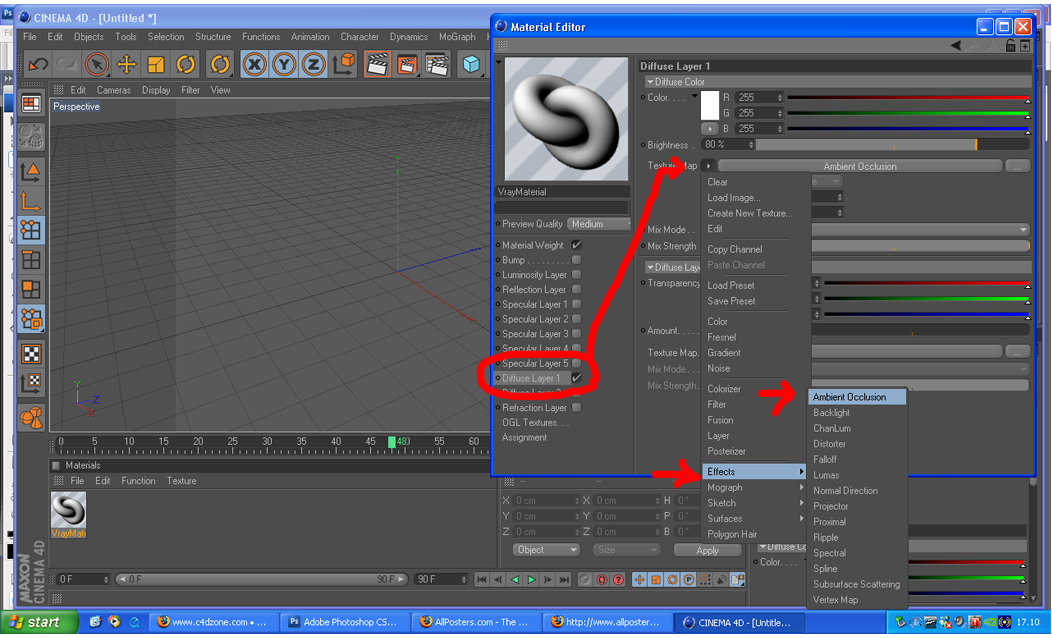Click the Apply button in coordinates
1052x638 pixels.
[707, 550]
